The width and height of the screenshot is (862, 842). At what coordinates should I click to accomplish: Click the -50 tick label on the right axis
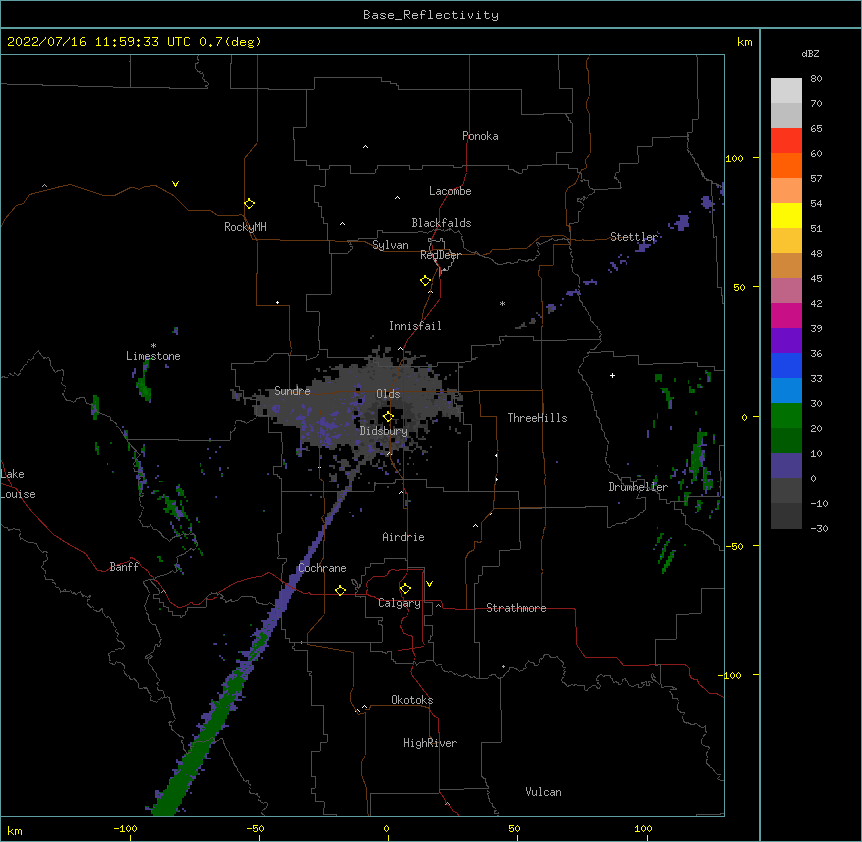[734, 546]
